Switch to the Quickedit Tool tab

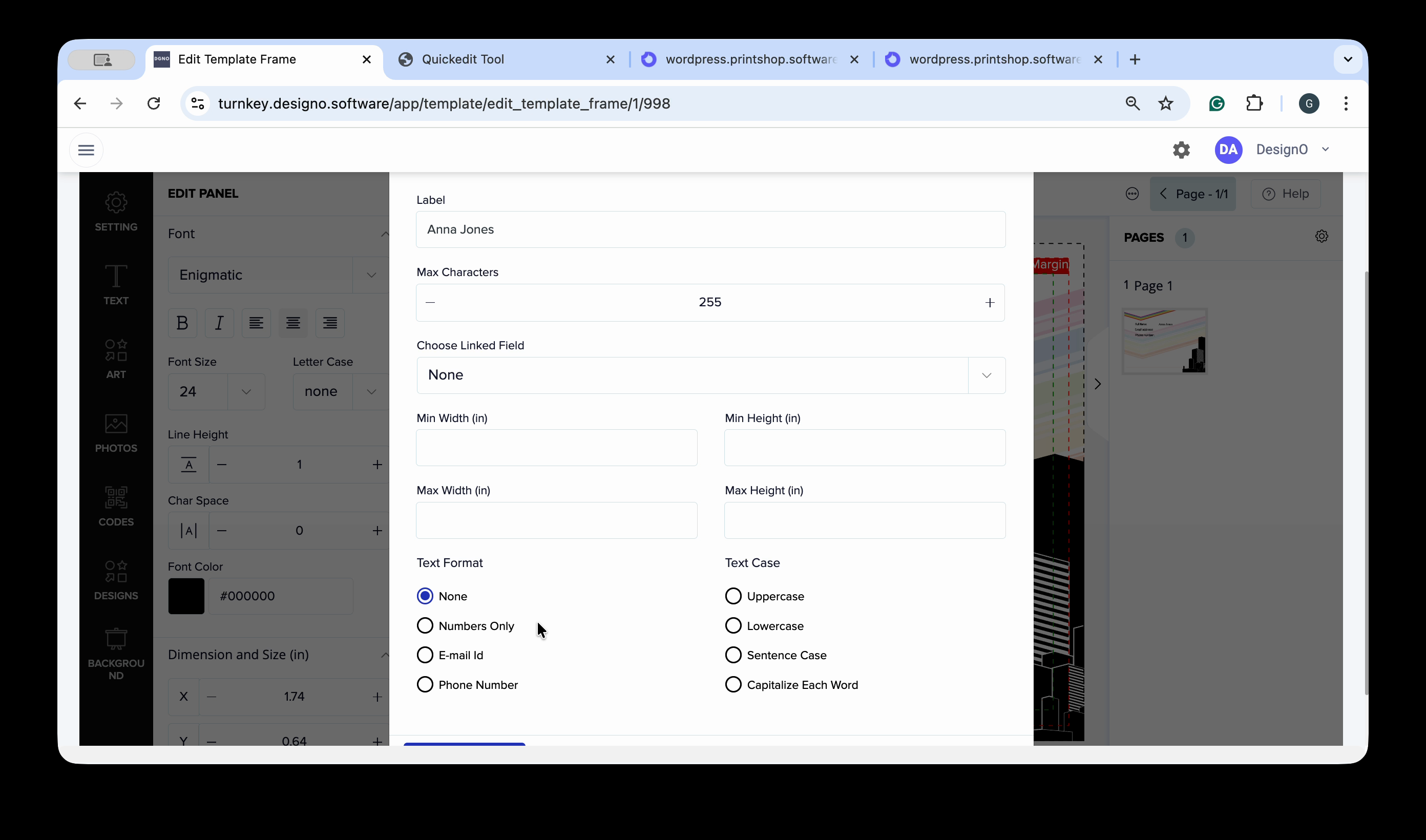coord(463,59)
